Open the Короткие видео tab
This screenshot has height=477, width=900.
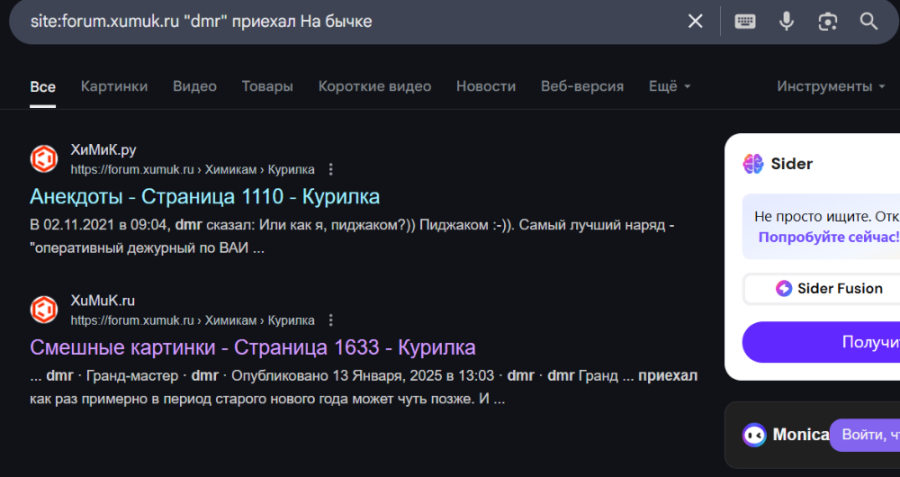tap(375, 86)
